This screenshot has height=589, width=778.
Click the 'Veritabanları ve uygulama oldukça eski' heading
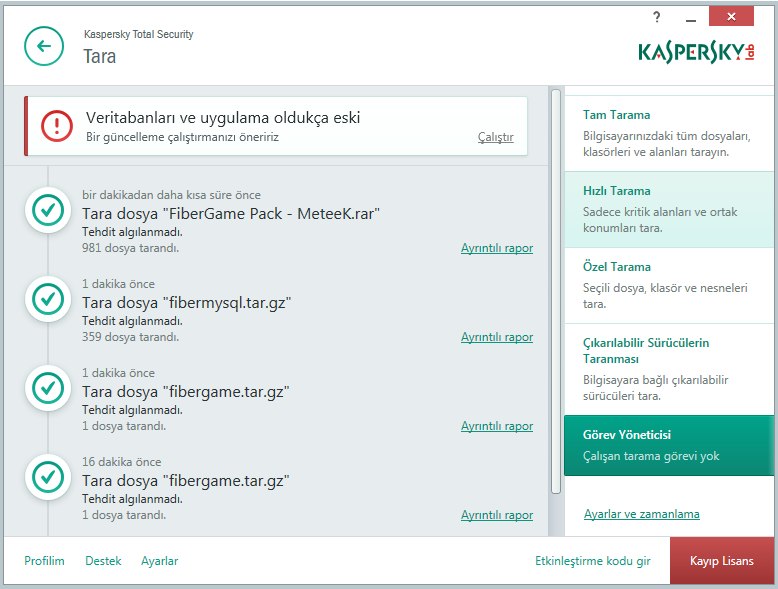223,118
